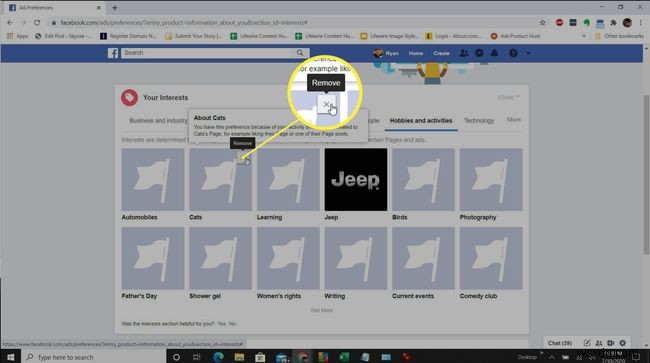Screen dimensions: 650x363
Task: Open the Windows Start menu
Action: [x=10, y=357]
